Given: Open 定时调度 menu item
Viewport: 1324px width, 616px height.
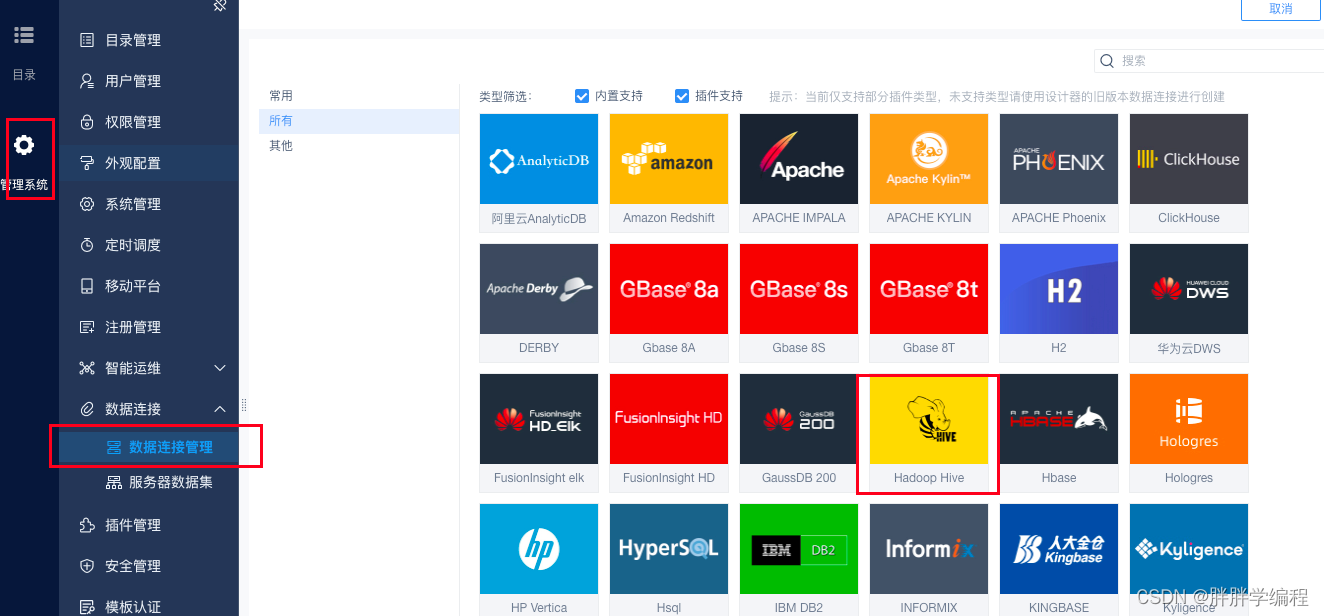Looking at the screenshot, I should point(149,245).
